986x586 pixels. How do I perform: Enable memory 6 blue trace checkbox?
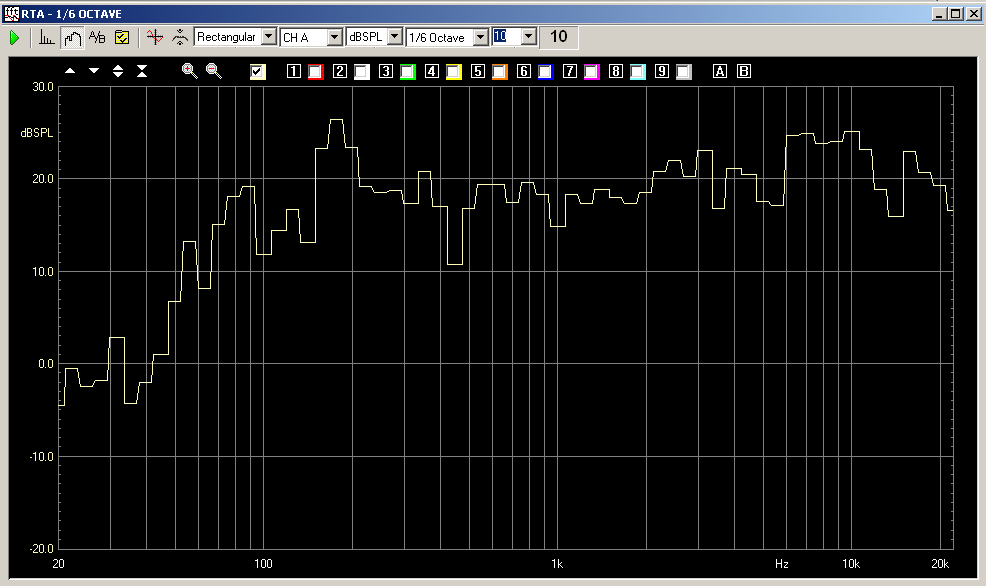(x=545, y=72)
